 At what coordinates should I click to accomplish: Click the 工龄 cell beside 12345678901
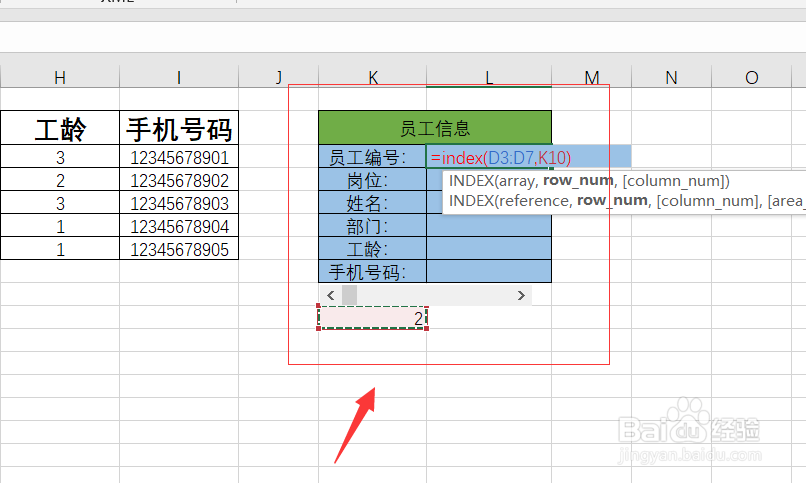point(60,156)
